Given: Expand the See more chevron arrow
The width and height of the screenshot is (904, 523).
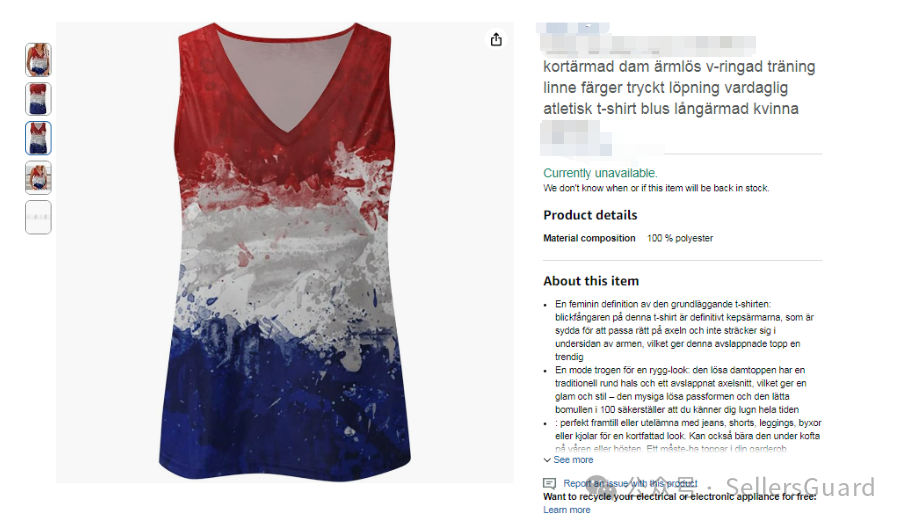Looking at the screenshot, I should coord(547,460).
